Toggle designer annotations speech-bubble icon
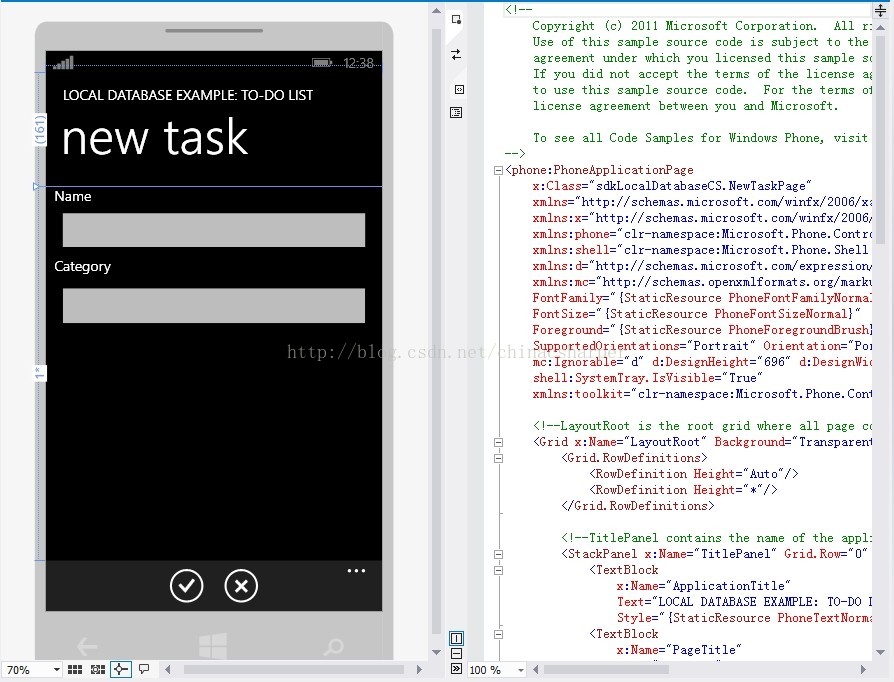The height and width of the screenshot is (682, 894). 144,669
